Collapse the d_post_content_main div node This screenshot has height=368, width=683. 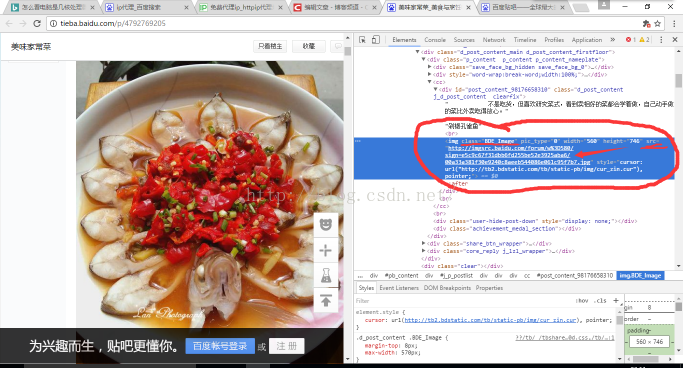click(x=417, y=52)
